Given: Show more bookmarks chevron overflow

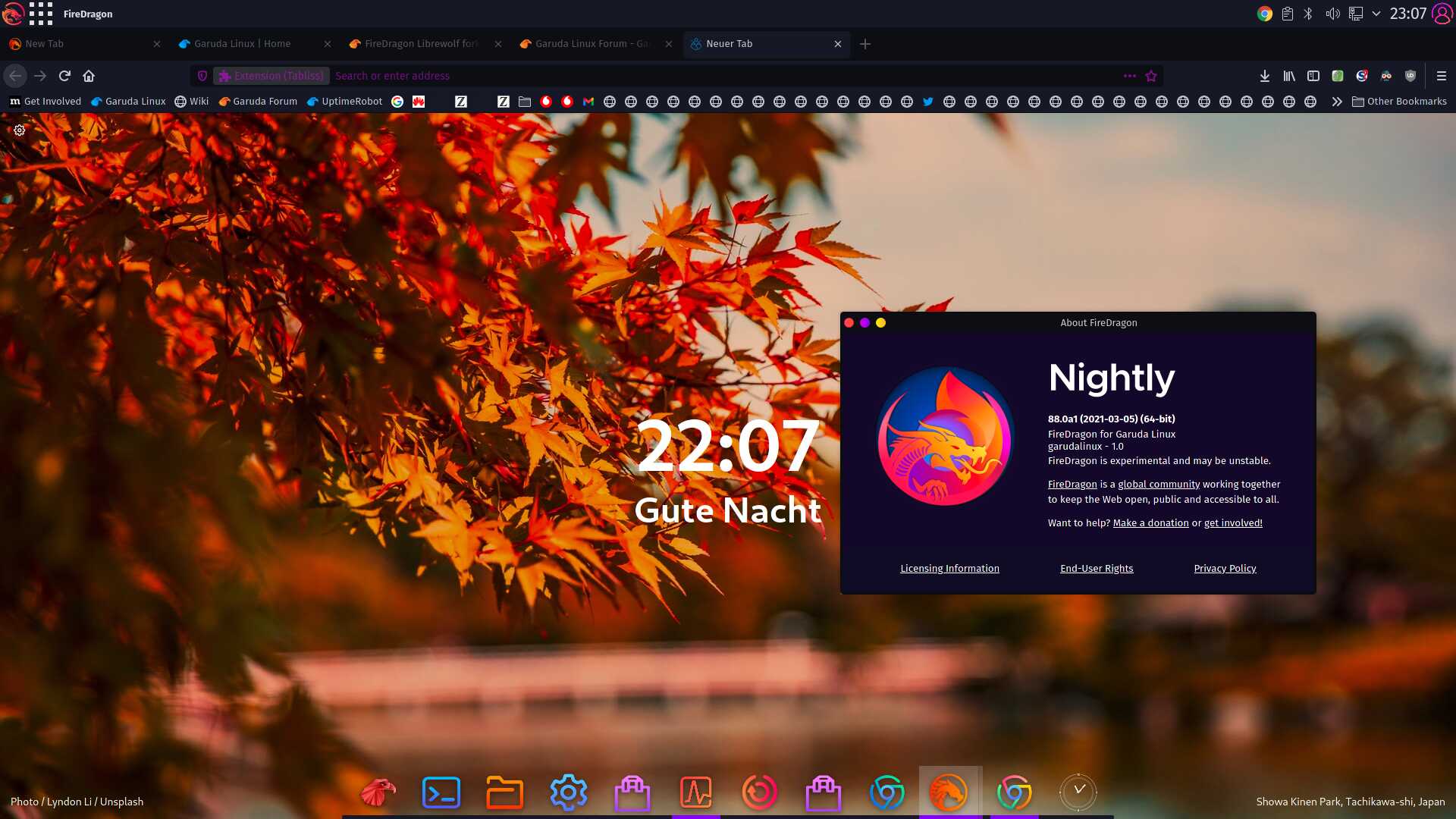Looking at the screenshot, I should 1336,102.
